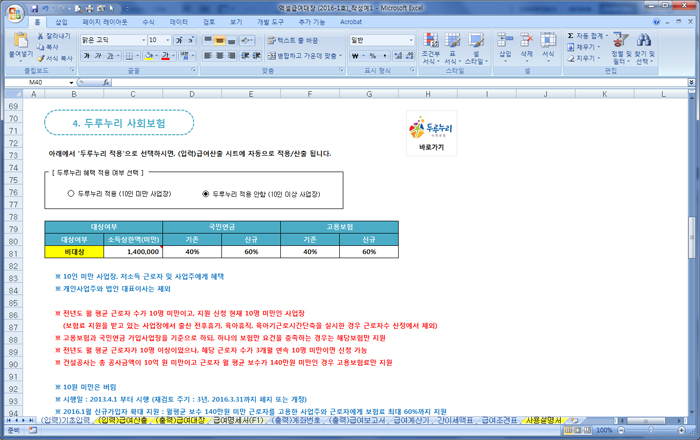Open the 검토 ribbon tab
Image resolution: width=700 pixels, height=440 pixels.
coord(209,22)
